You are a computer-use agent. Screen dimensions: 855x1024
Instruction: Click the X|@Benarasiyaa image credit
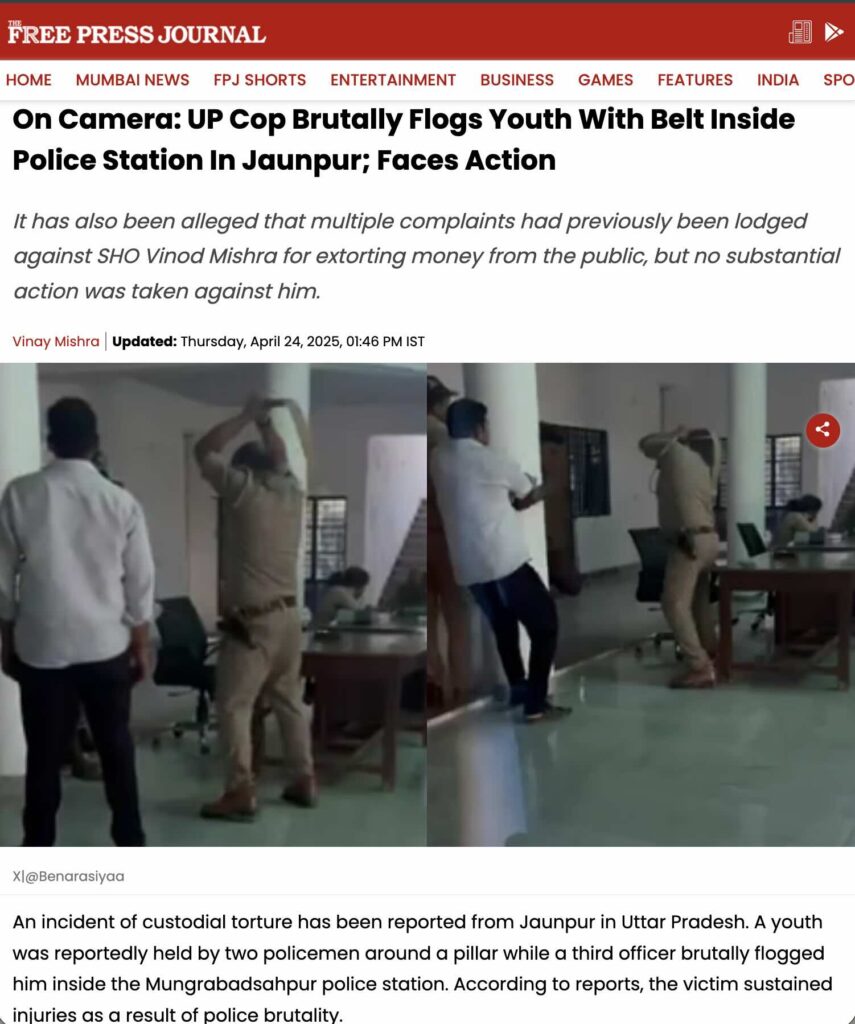pos(68,876)
